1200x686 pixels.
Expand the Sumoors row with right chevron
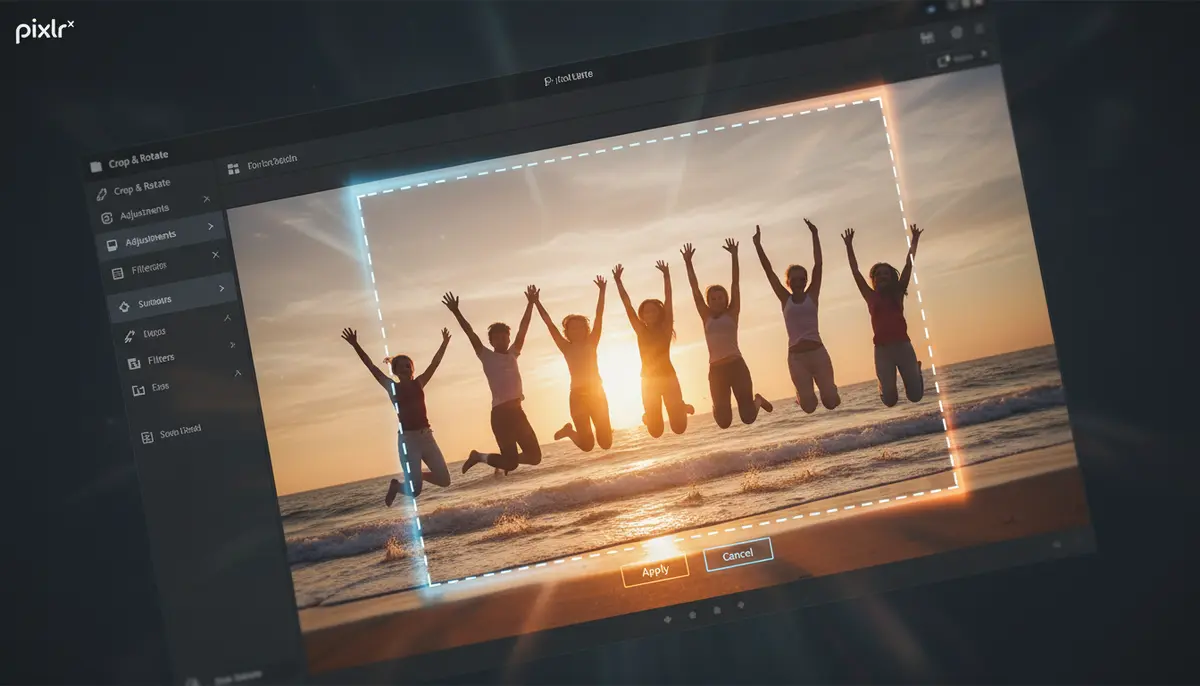(221, 289)
